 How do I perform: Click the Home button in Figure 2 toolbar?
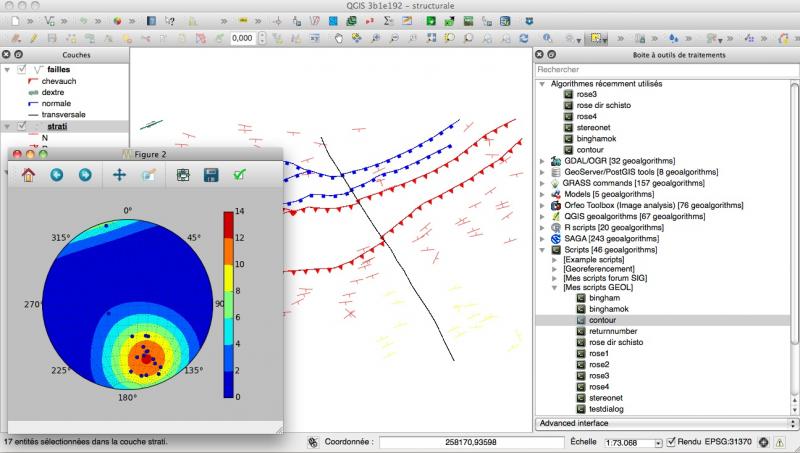click(28, 175)
